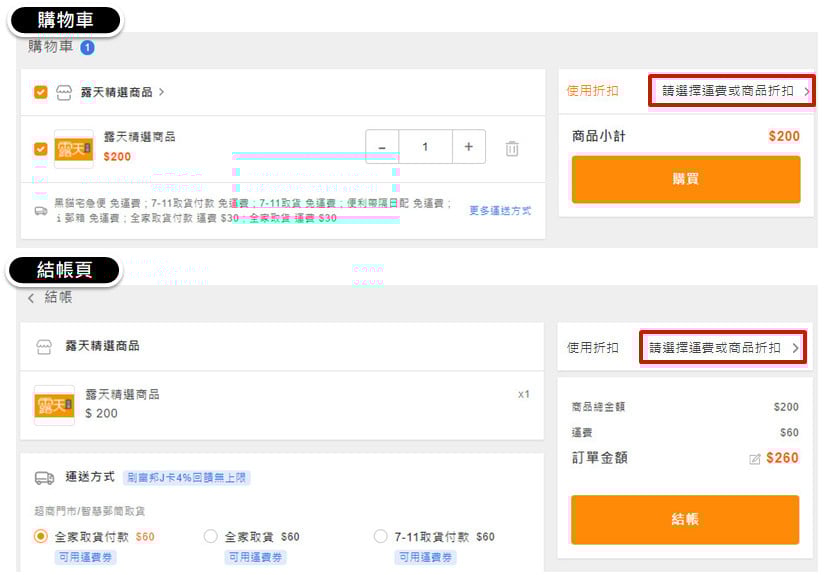Uncheck the product item checkbox in cart
Screen dimensions: 826x575
tap(40, 149)
